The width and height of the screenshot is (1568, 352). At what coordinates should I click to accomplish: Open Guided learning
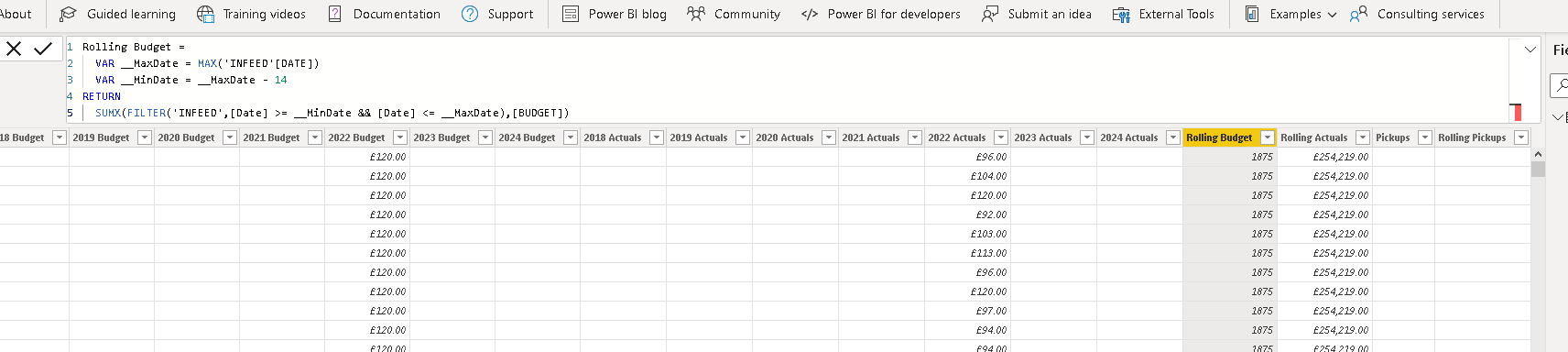pos(117,14)
